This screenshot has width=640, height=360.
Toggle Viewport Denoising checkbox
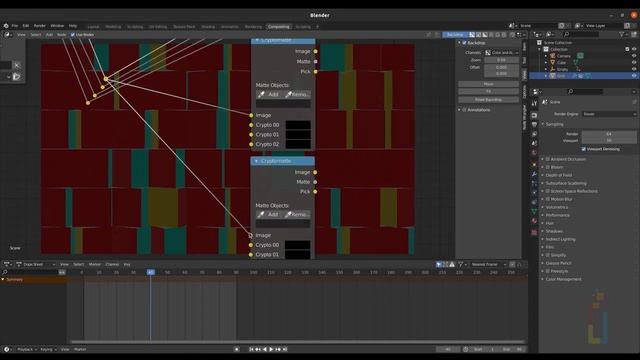click(x=583, y=149)
